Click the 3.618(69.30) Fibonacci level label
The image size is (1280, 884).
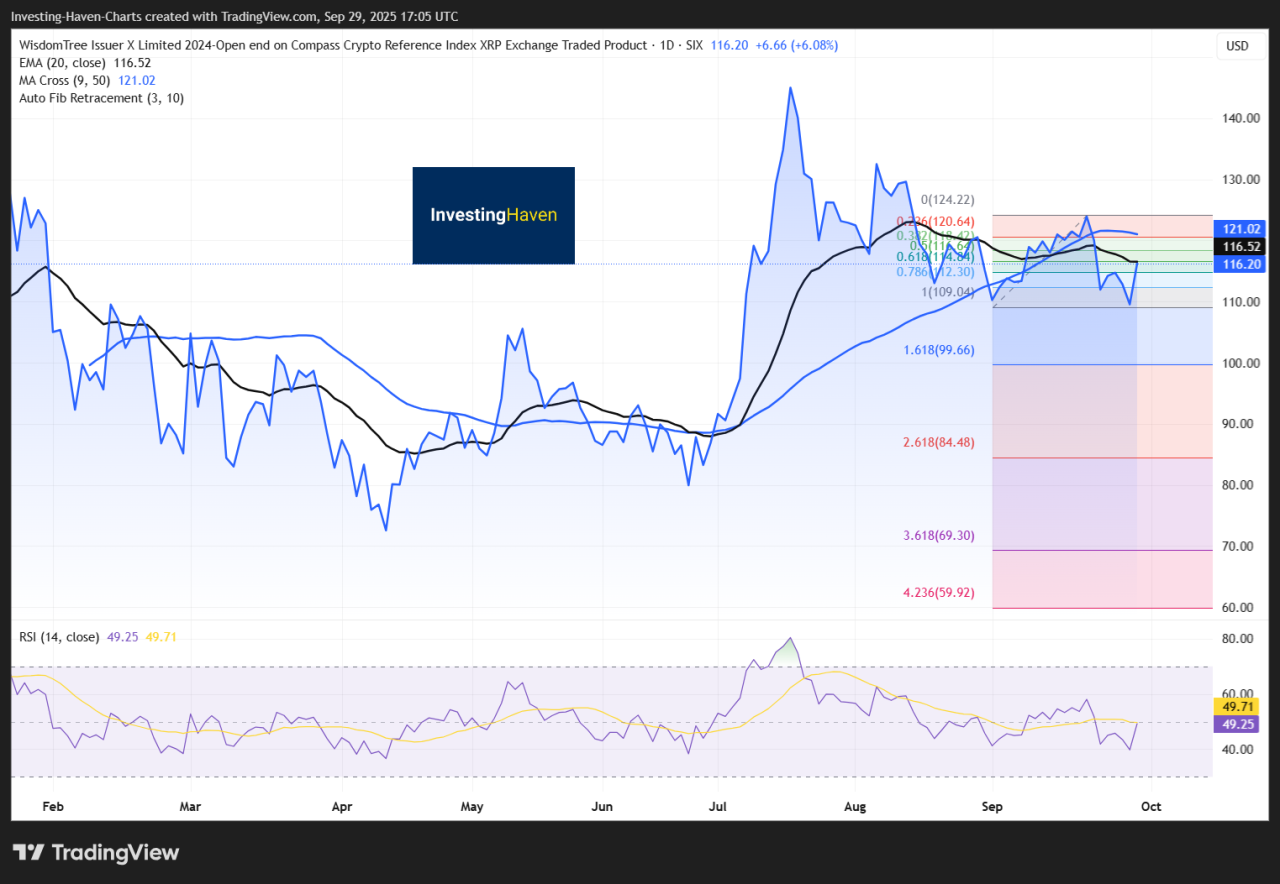tap(938, 536)
